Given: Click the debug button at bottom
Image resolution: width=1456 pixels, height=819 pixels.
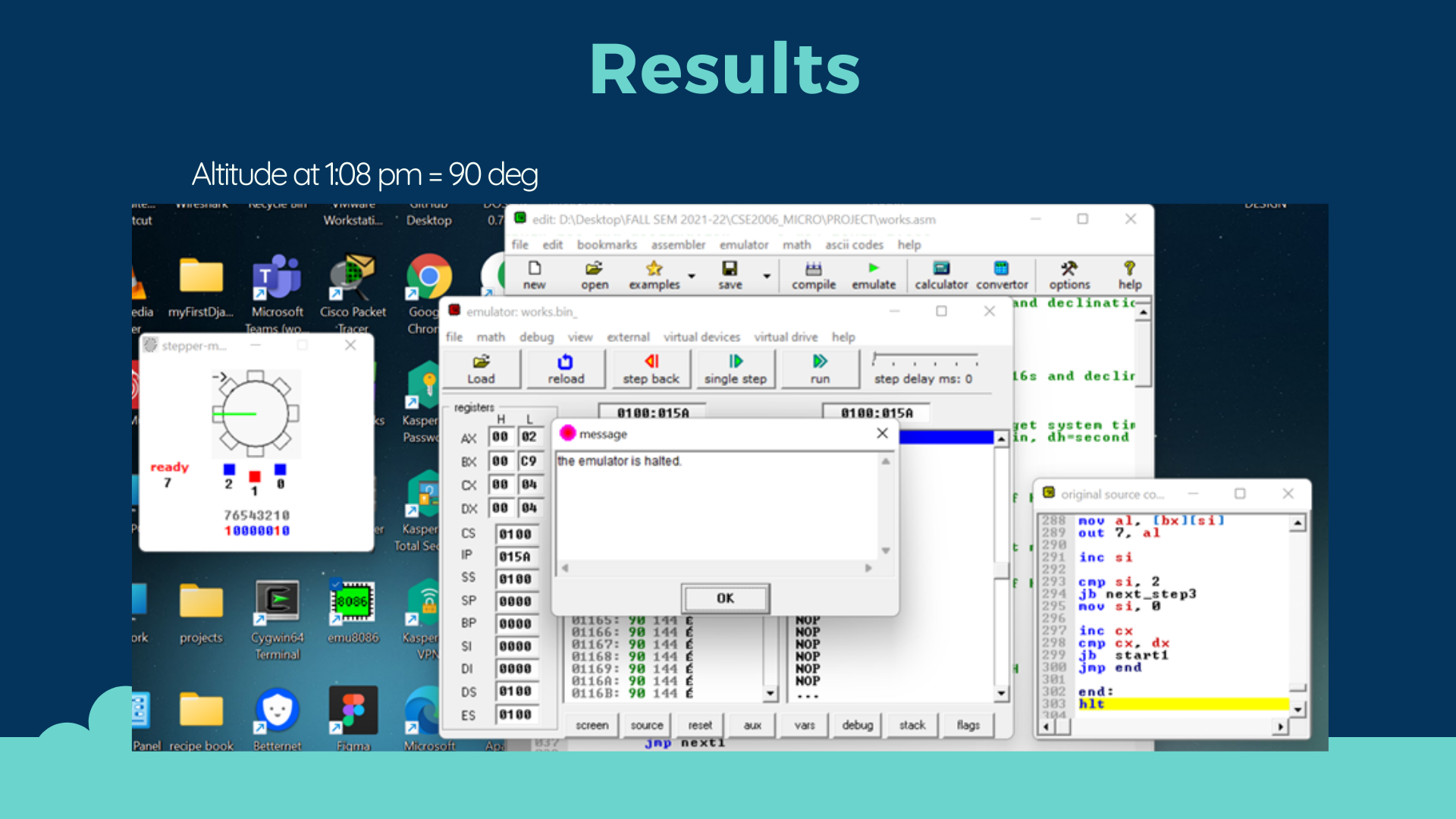Looking at the screenshot, I should click(x=858, y=725).
